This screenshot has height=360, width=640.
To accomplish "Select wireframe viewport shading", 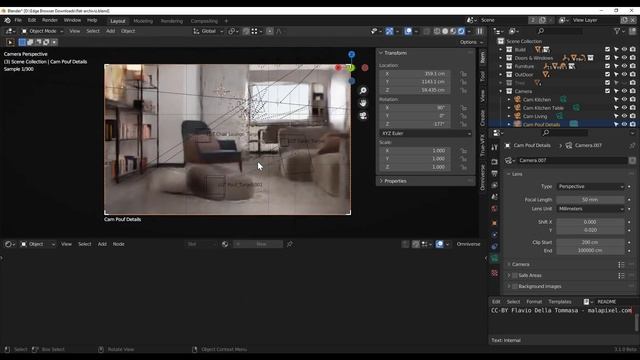I will pos(437,31).
